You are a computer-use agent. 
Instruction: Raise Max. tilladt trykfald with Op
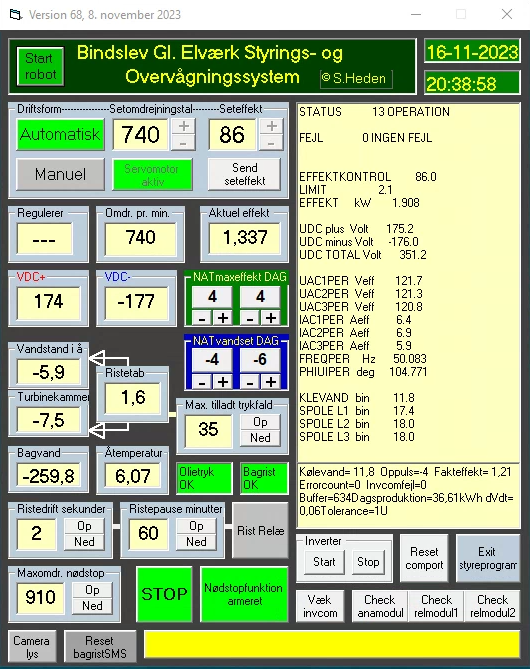coord(260,422)
